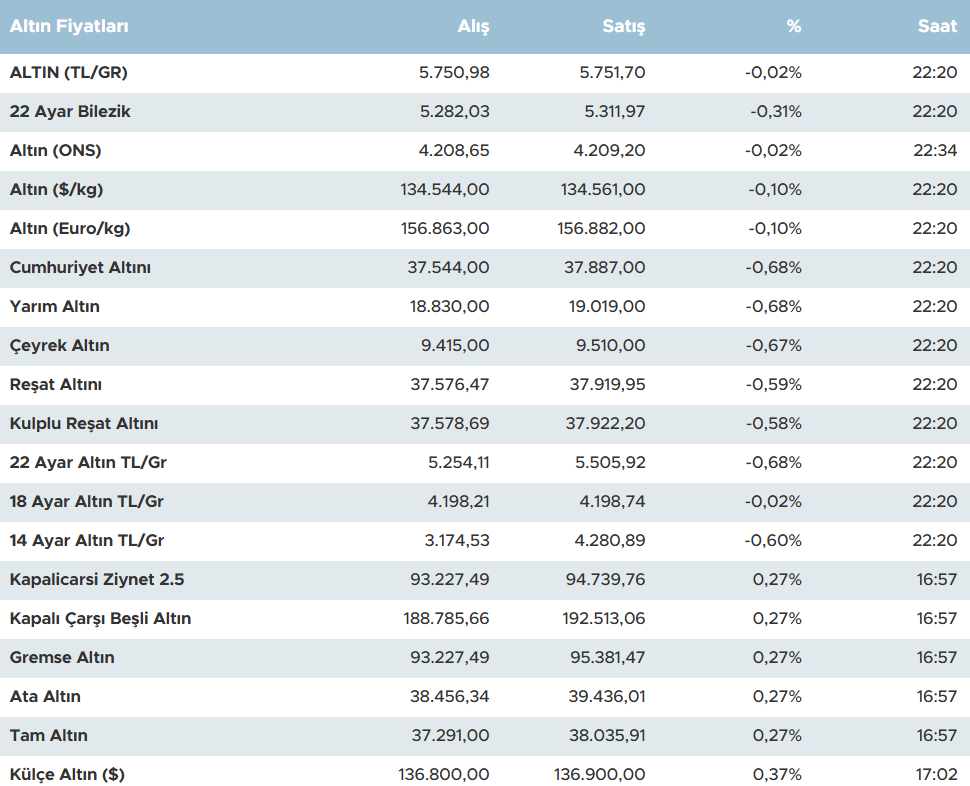The image size is (970, 786).
Task: Click the Satış column header
Action: [x=626, y=27]
